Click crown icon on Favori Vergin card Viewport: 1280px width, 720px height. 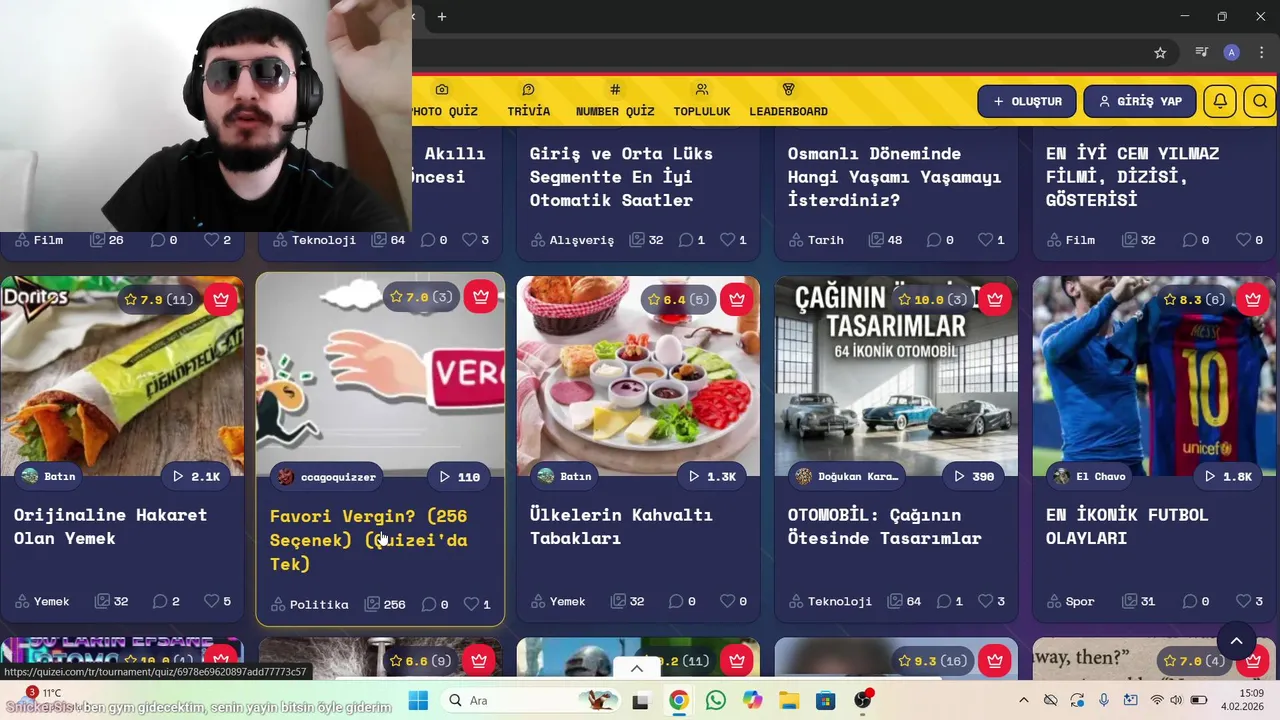pos(481,297)
